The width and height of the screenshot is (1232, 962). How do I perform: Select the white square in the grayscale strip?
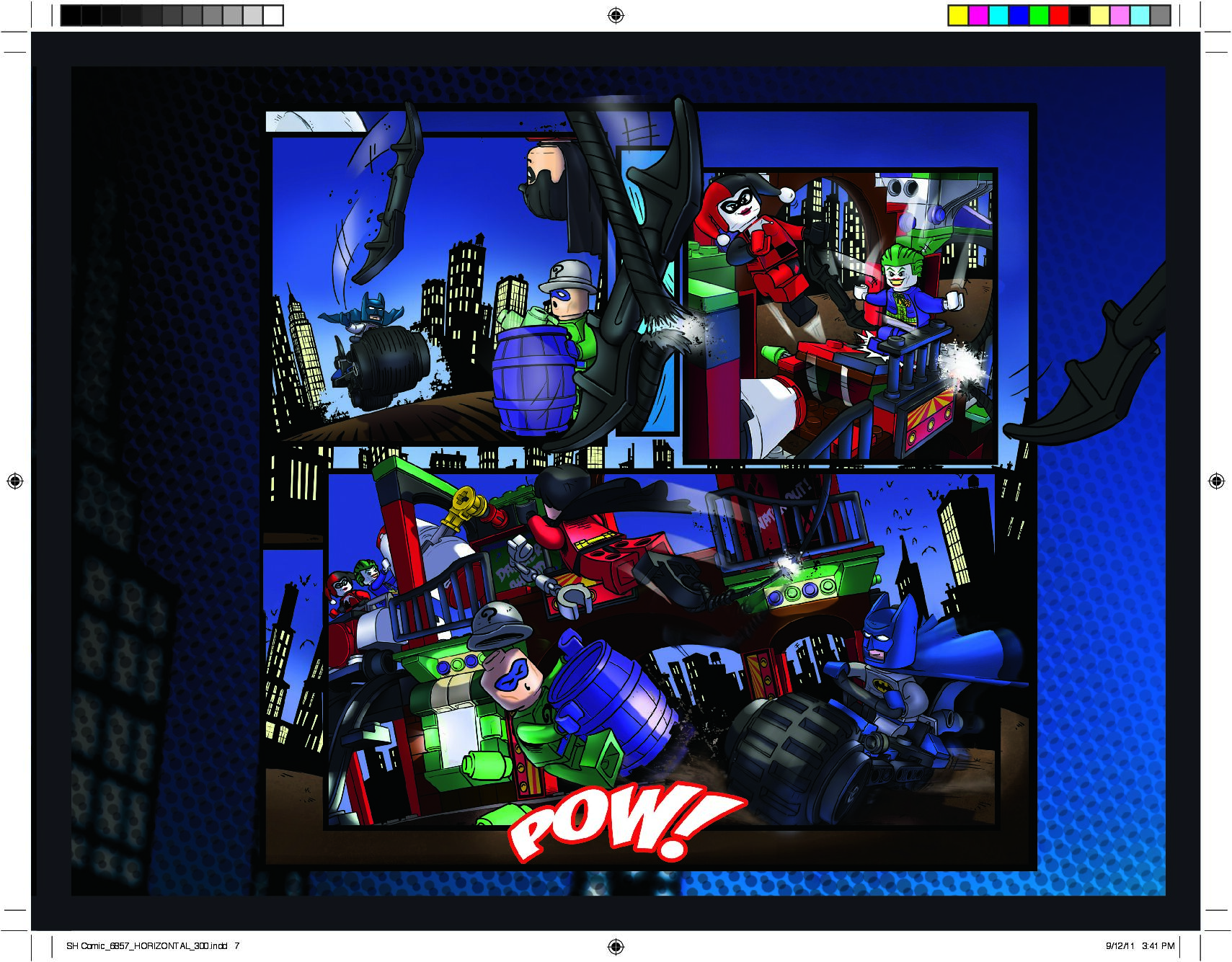[273, 16]
